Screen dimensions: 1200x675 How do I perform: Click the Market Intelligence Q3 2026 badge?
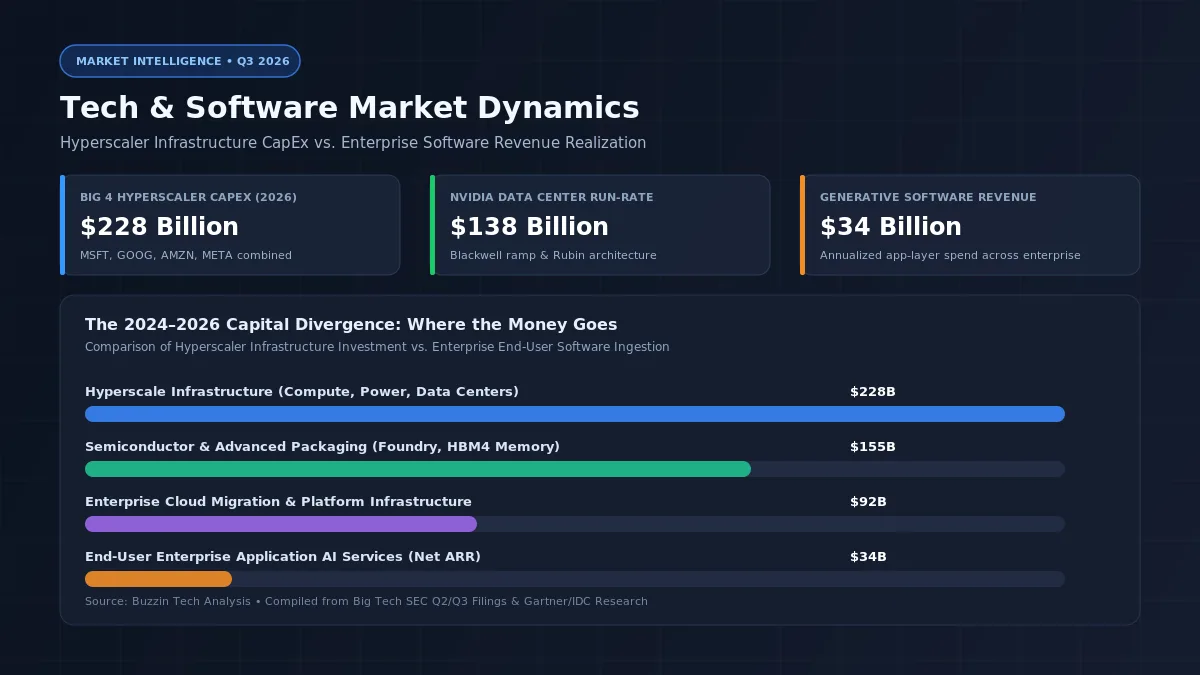click(180, 61)
